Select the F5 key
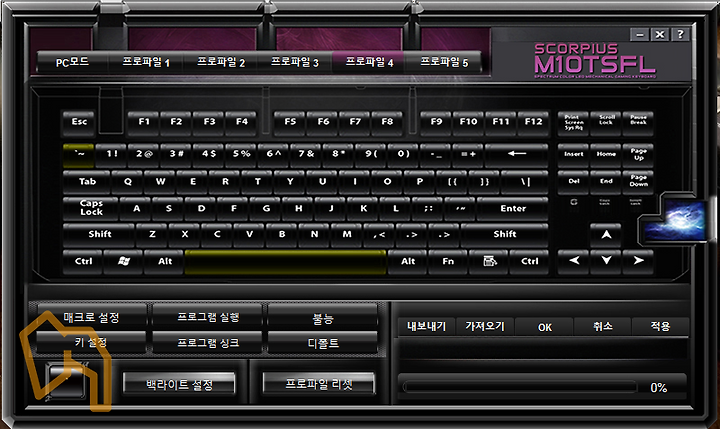Viewport: 720px width, 429px height. click(x=290, y=122)
